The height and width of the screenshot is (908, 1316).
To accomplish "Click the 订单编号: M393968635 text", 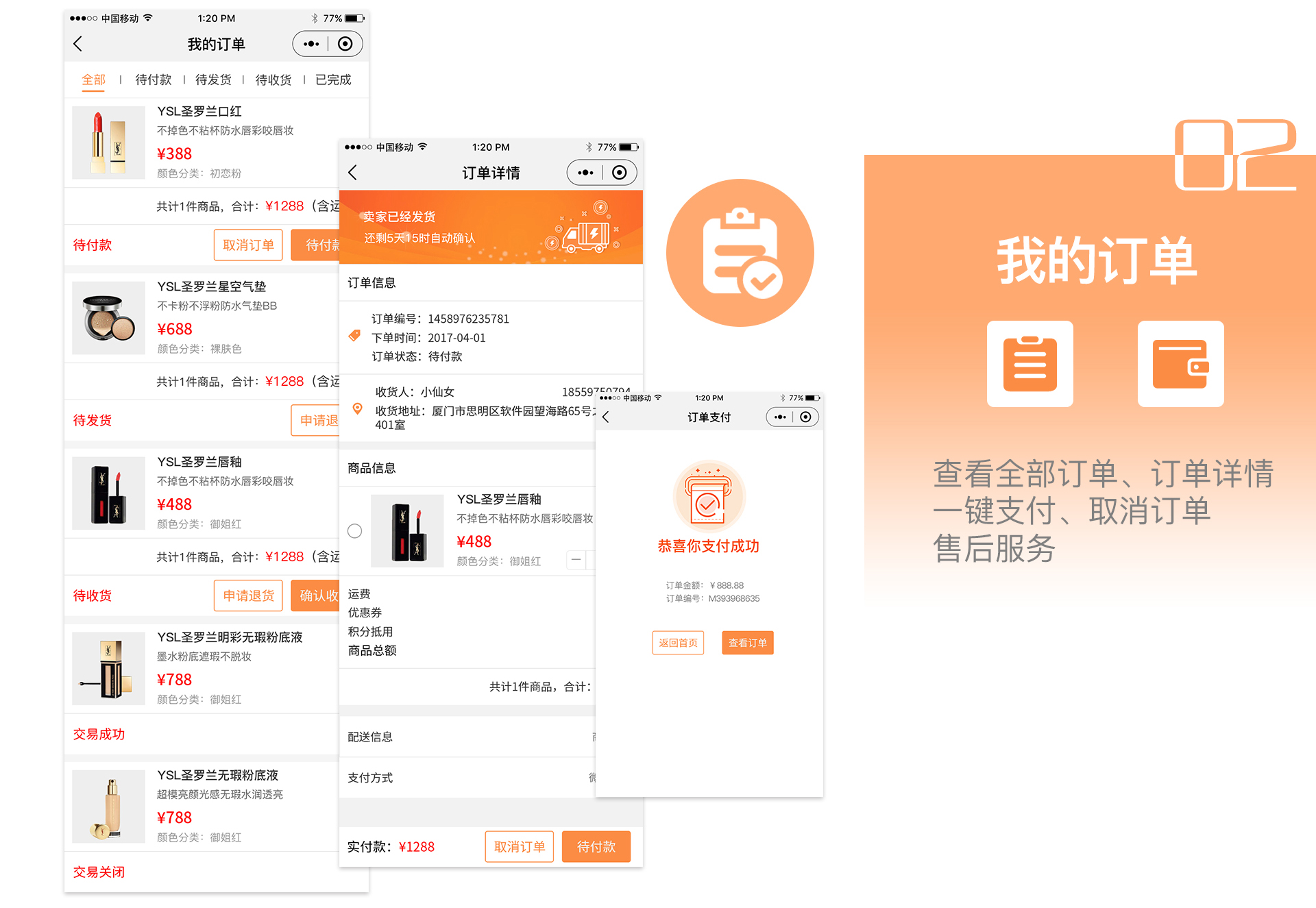I will pyautogui.click(x=713, y=598).
